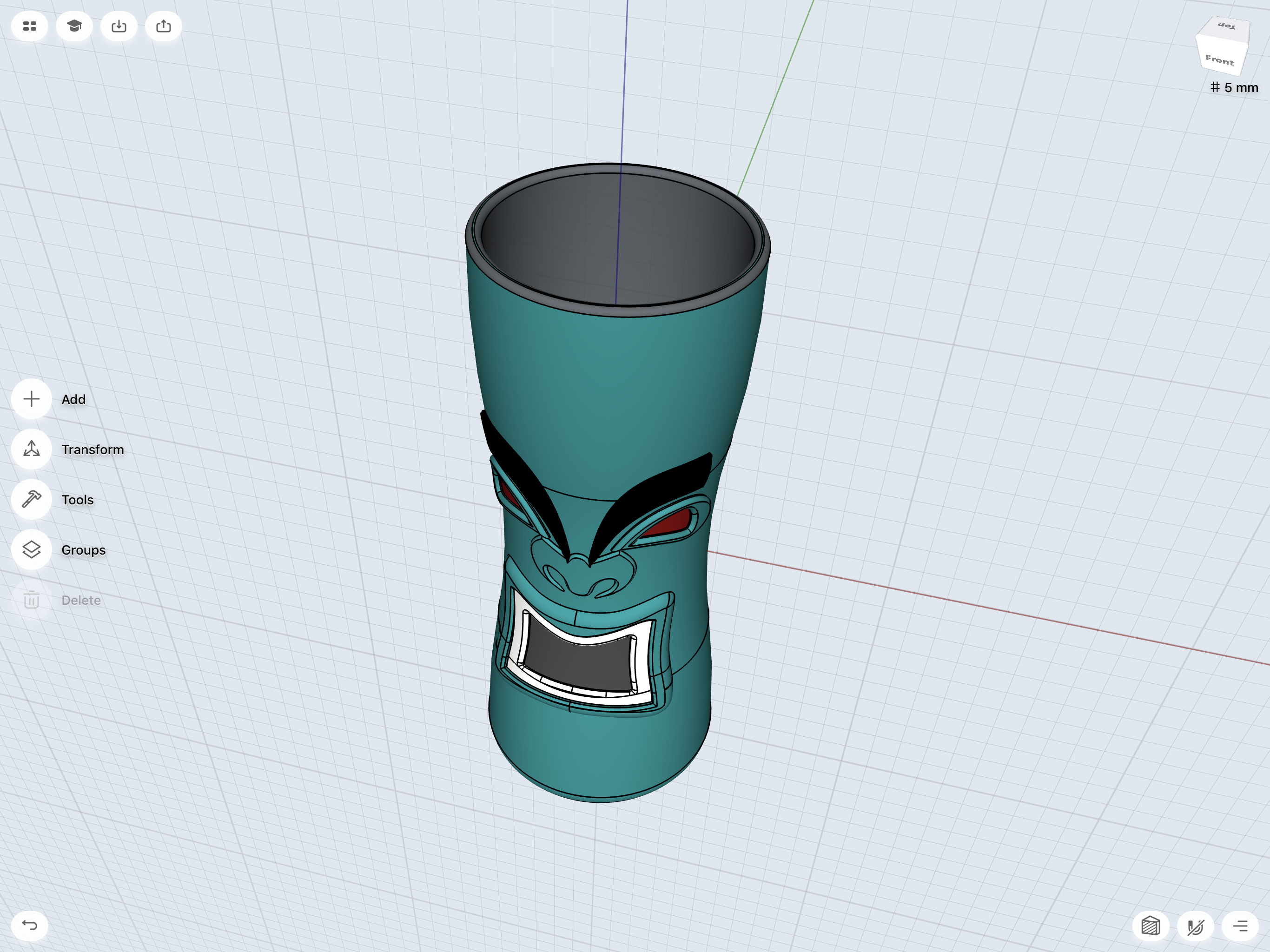Open the Groups layers icon

(32, 549)
